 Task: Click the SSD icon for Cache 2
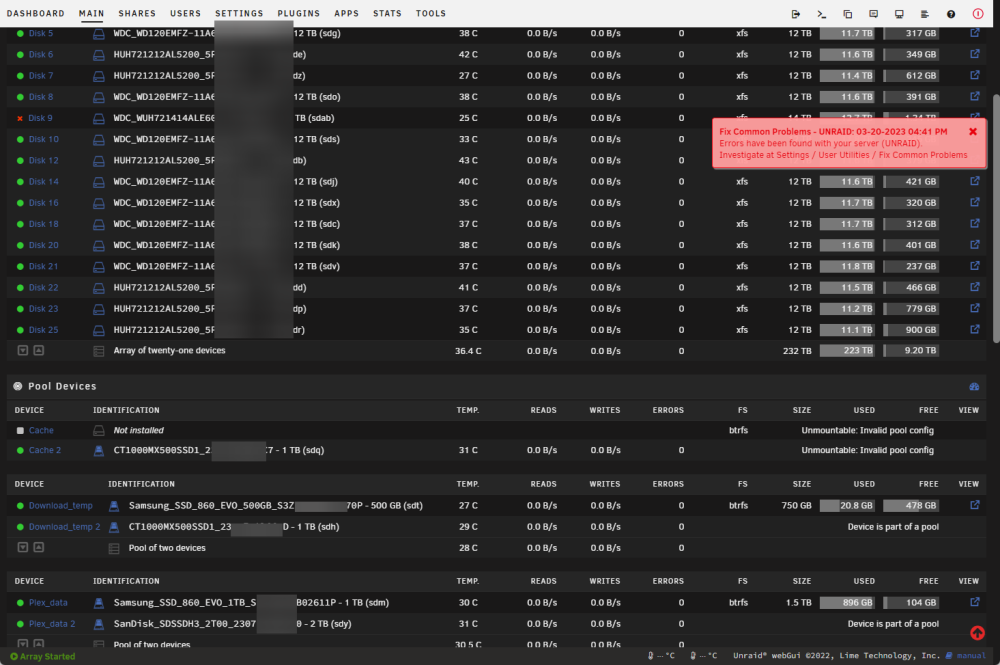99,451
